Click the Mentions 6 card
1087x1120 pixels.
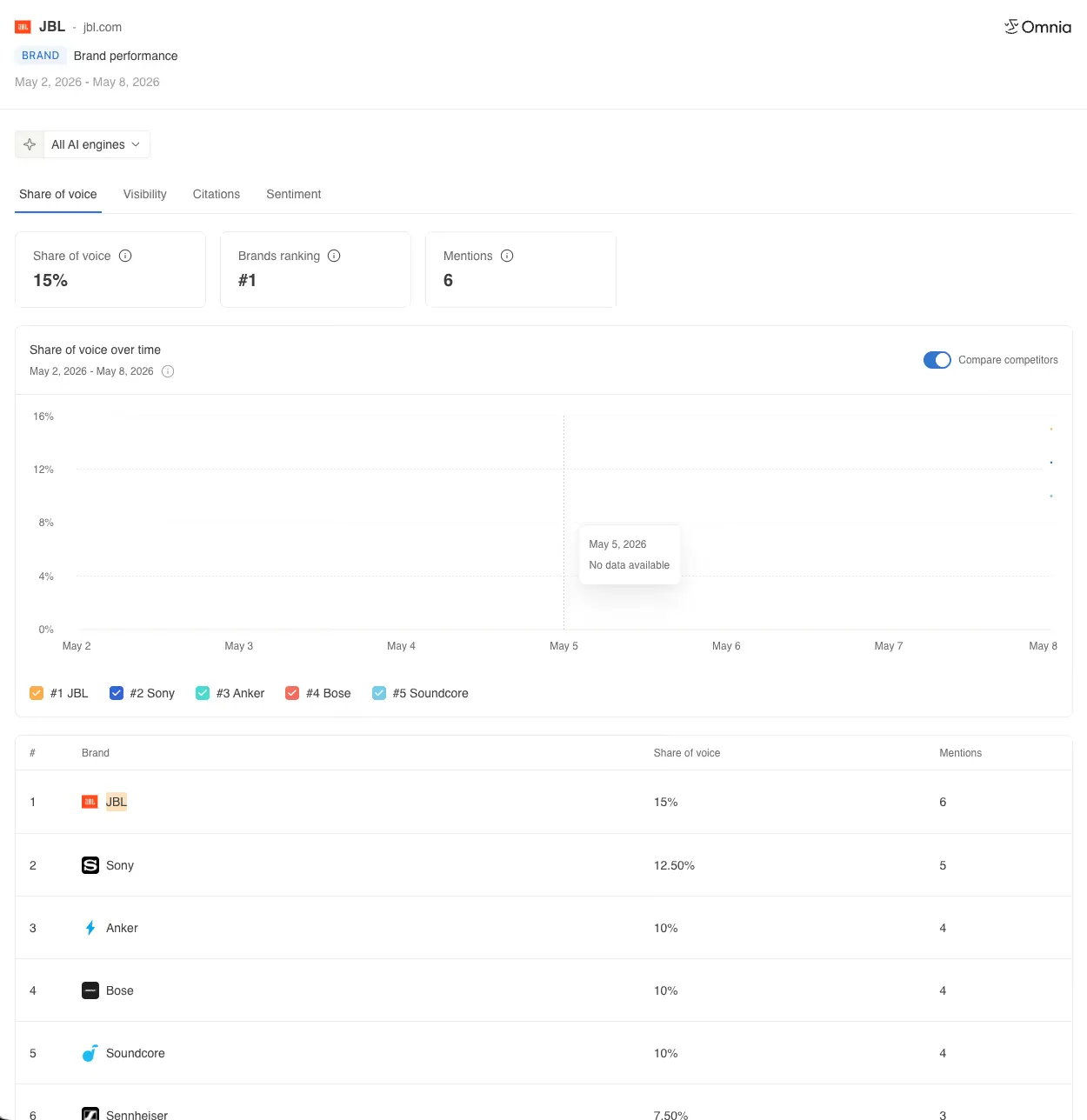click(521, 270)
